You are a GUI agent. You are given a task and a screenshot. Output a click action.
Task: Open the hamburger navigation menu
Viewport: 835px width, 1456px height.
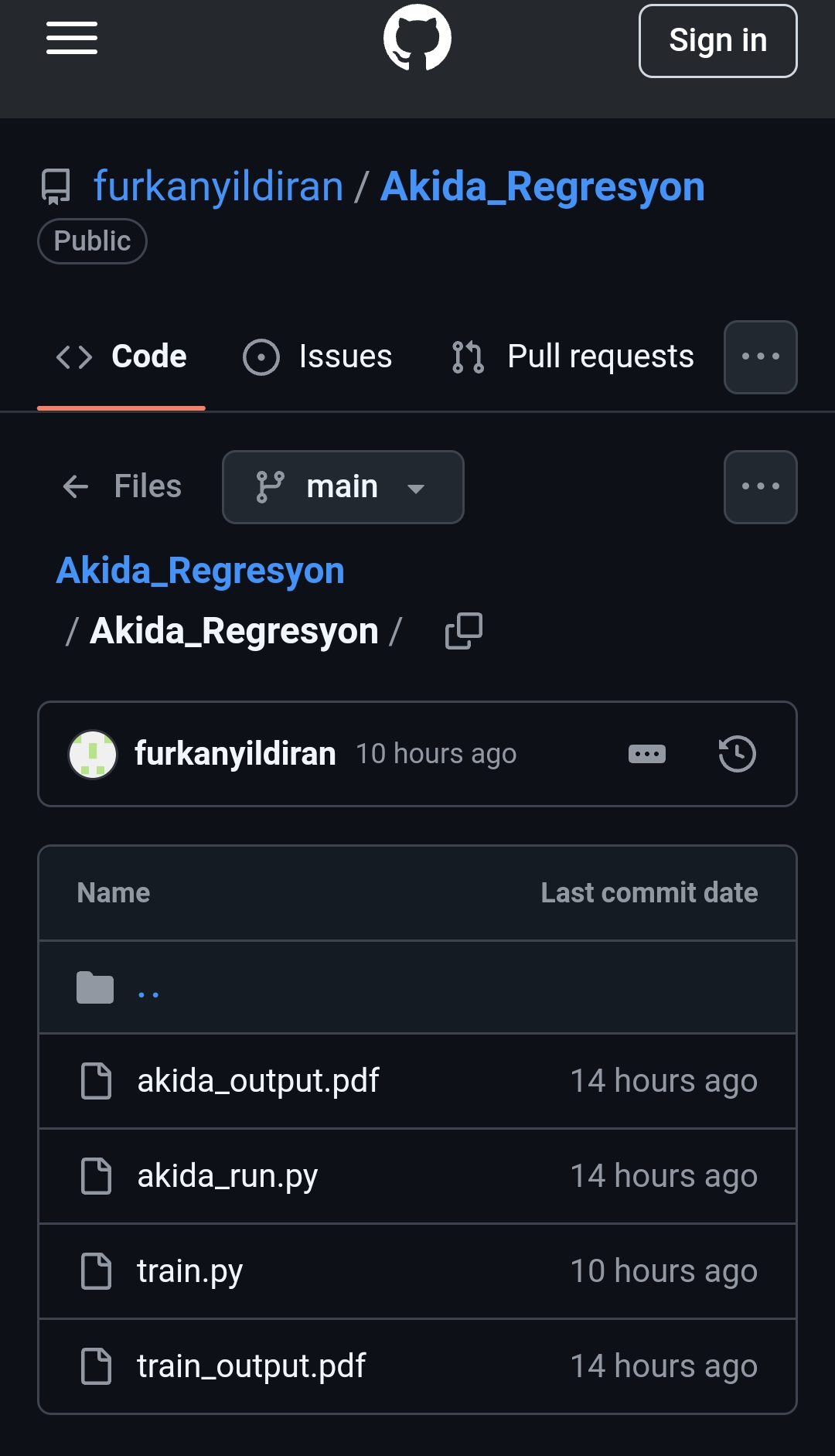(x=72, y=39)
